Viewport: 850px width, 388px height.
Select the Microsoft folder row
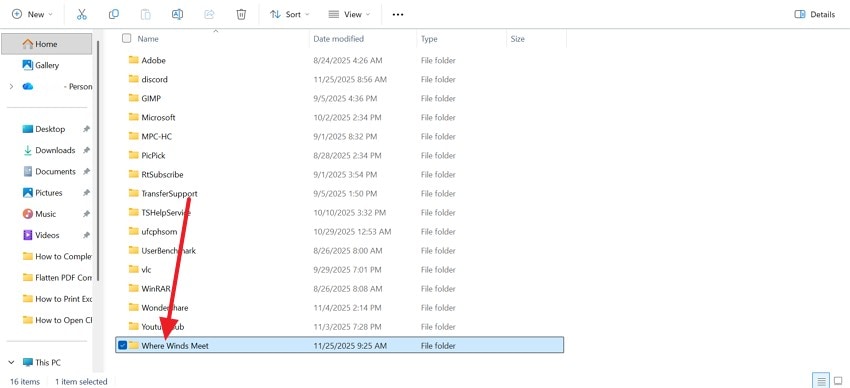[339, 117]
